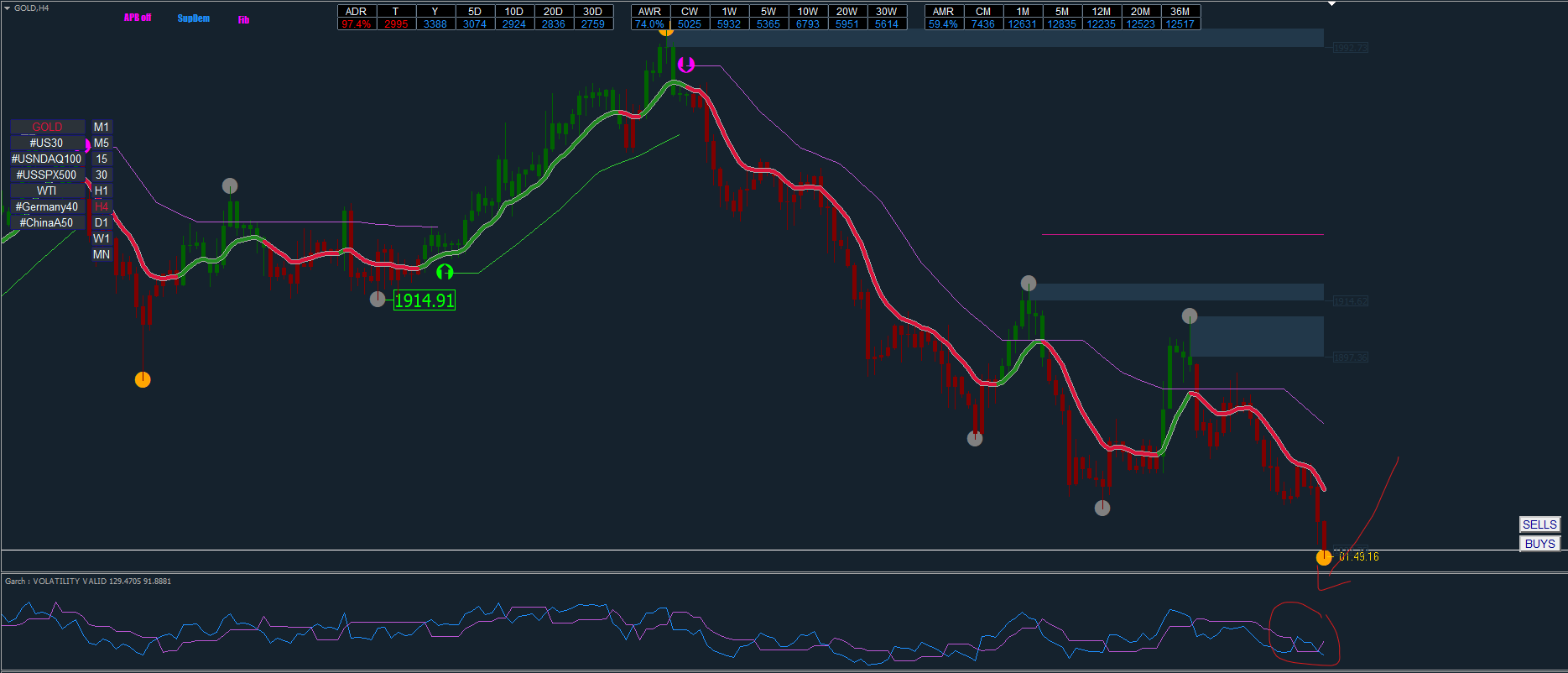The height and width of the screenshot is (673, 1568).
Task: Click the ADR header cell
Action: [357, 11]
